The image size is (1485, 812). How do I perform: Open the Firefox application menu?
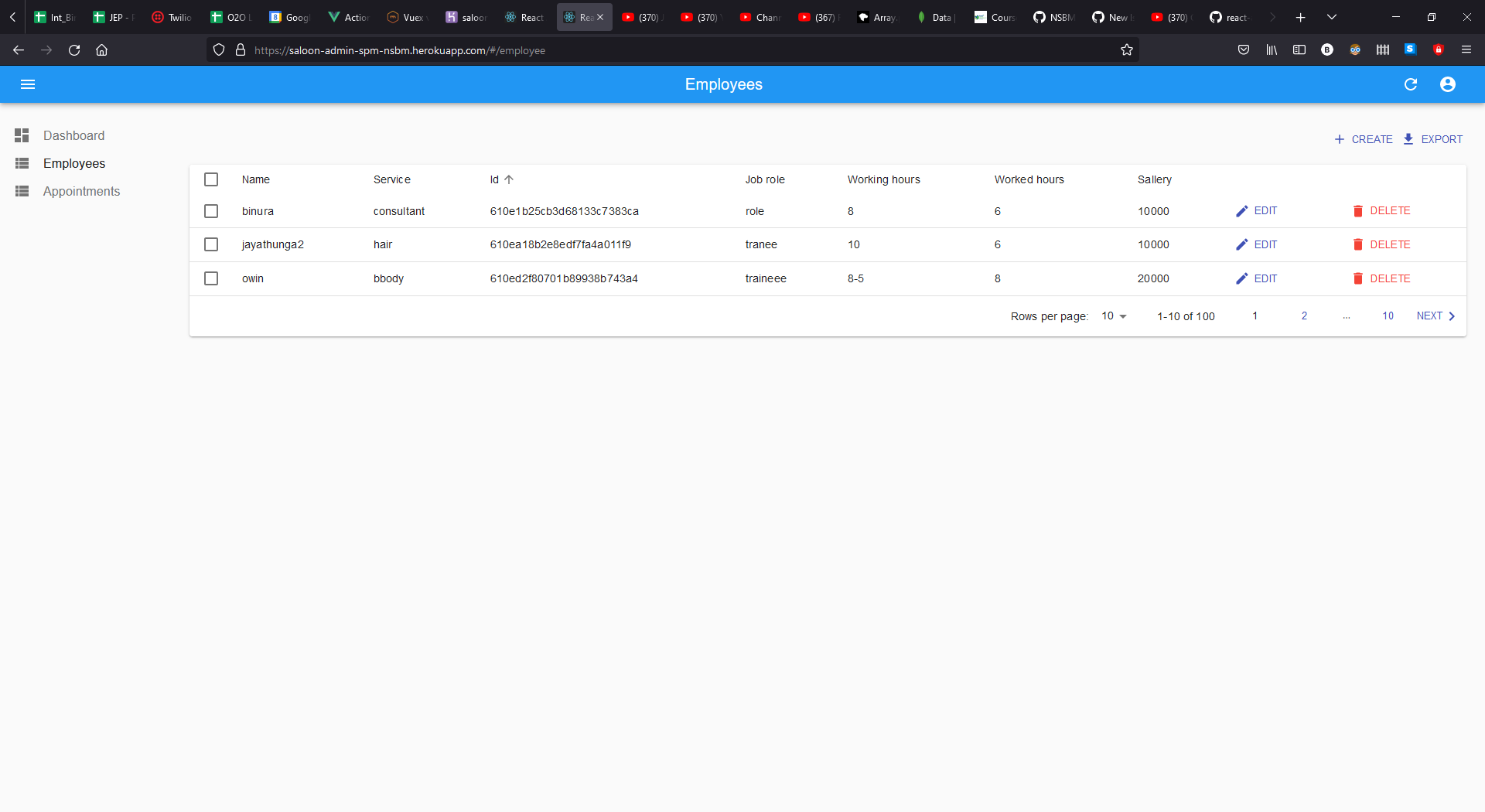1466,49
